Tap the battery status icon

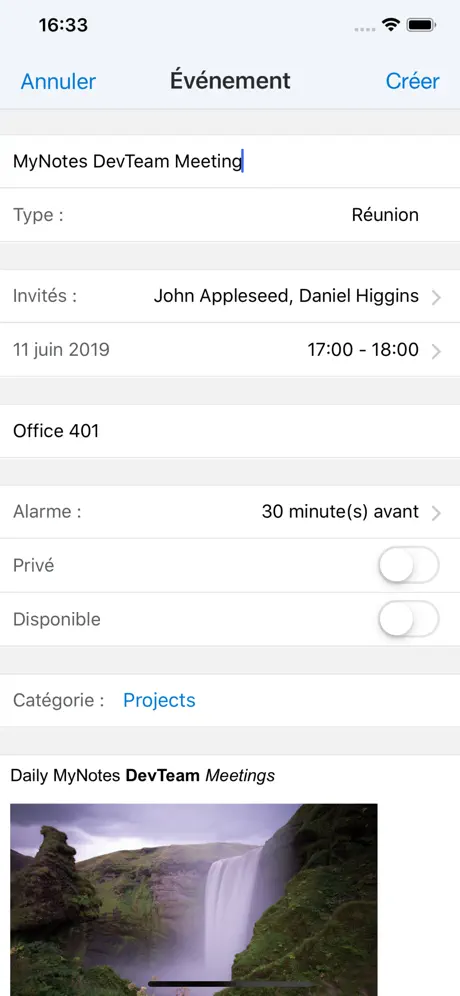pyautogui.click(x=420, y=25)
